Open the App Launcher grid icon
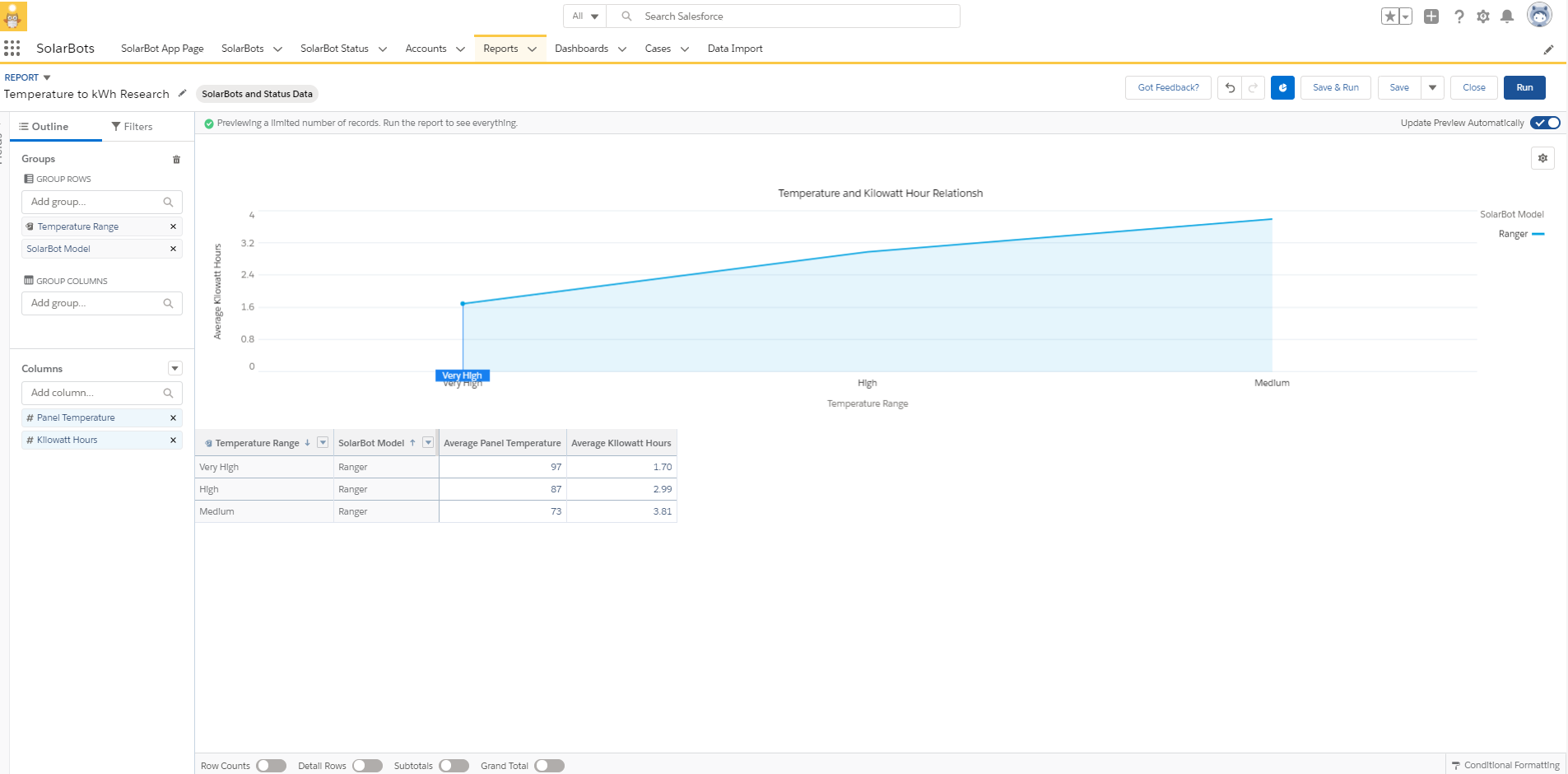 (x=12, y=49)
